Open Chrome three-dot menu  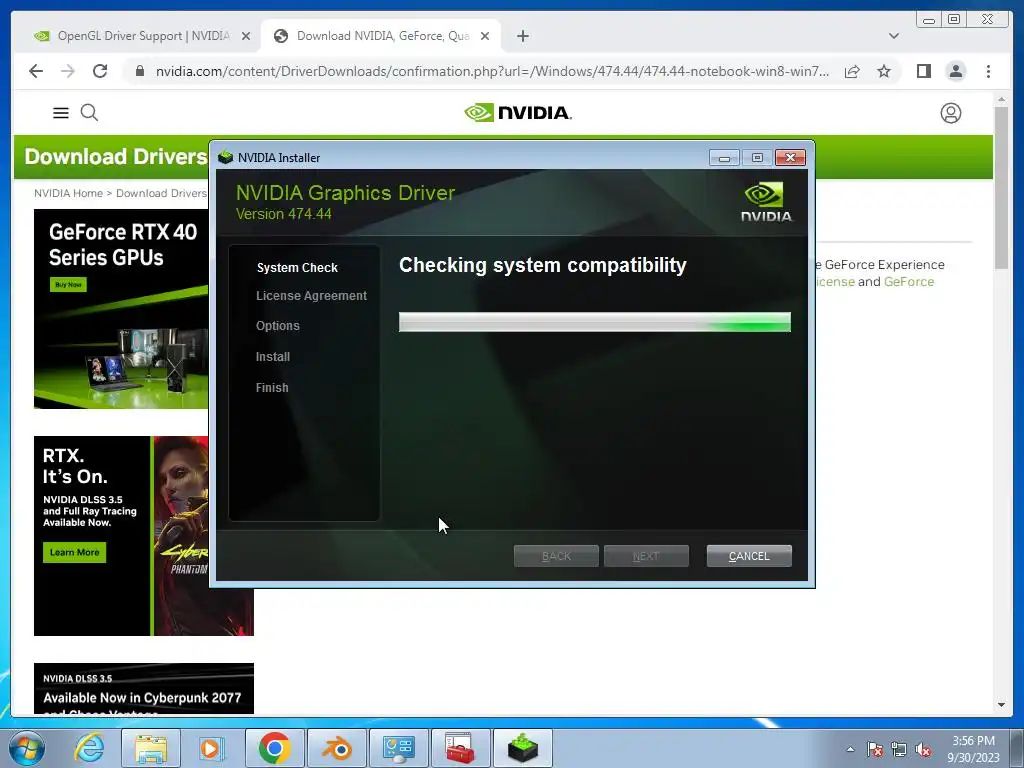click(x=988, y=71)
